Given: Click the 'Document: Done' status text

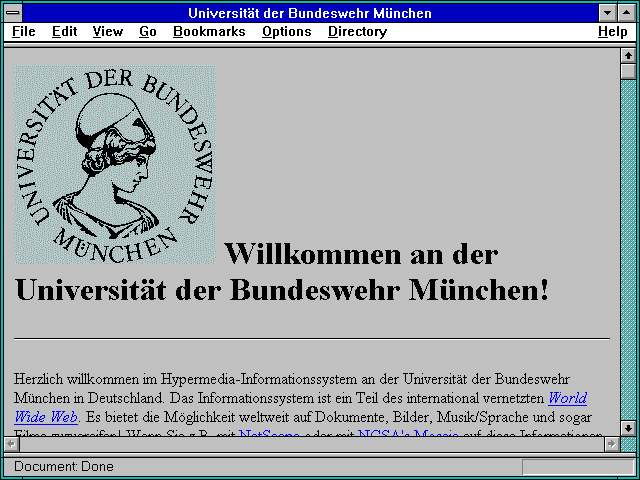Looking at the screenshot, I should click(64, 467).
